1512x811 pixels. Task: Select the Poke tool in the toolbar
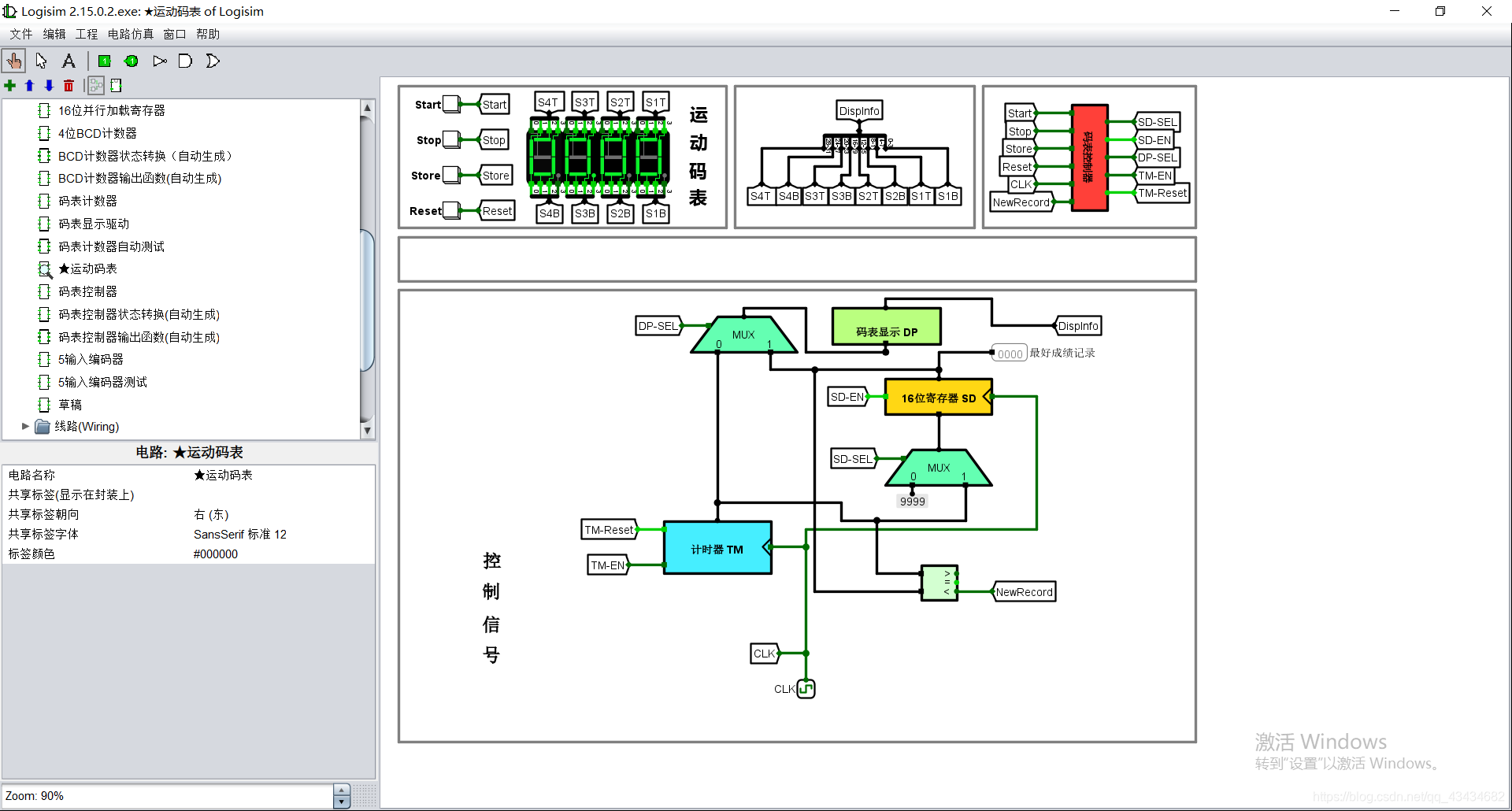click(14, 61)
